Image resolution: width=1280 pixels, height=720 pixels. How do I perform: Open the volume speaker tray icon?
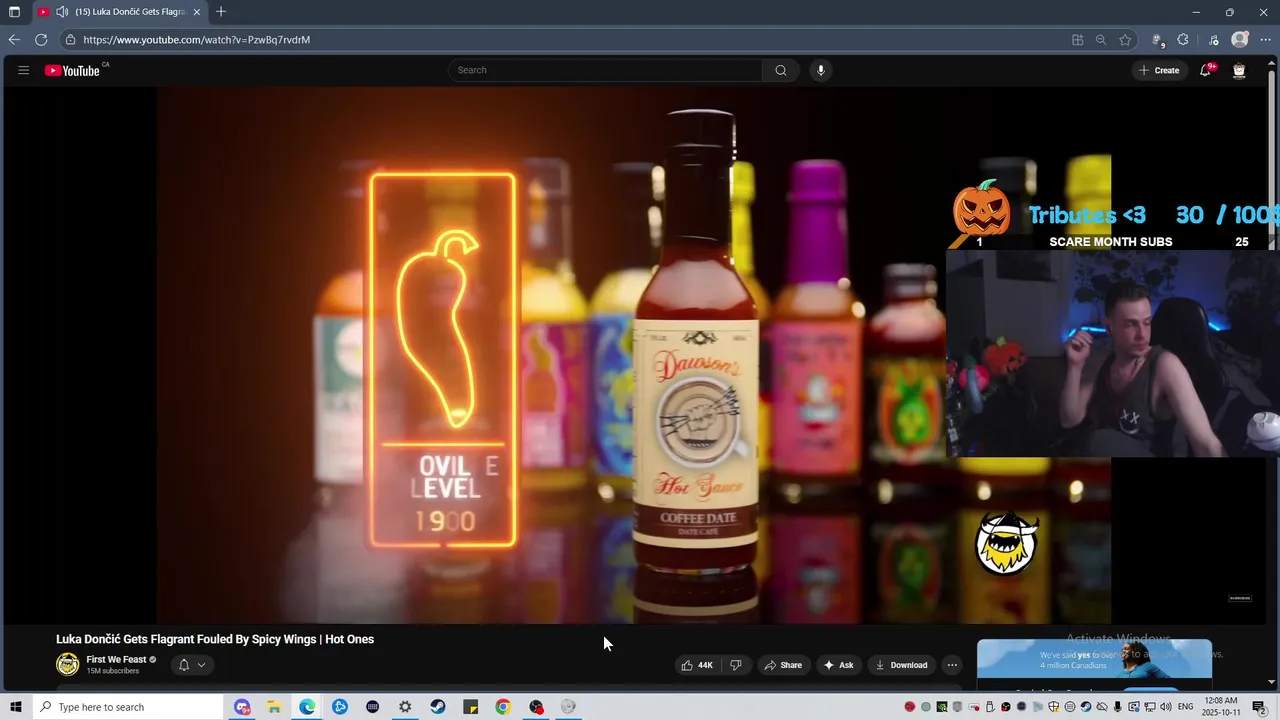pos(1166,707)
